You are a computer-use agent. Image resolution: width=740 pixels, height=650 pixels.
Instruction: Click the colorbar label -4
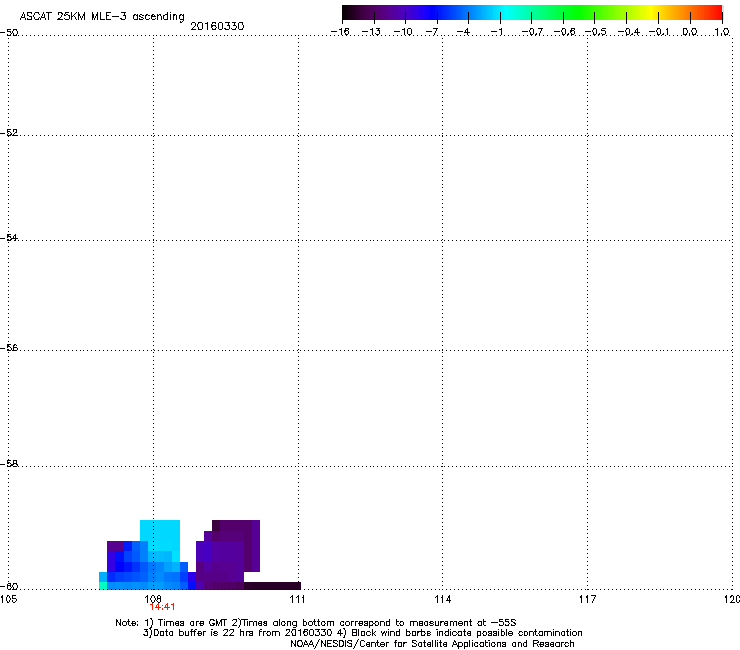coord(463,32)
